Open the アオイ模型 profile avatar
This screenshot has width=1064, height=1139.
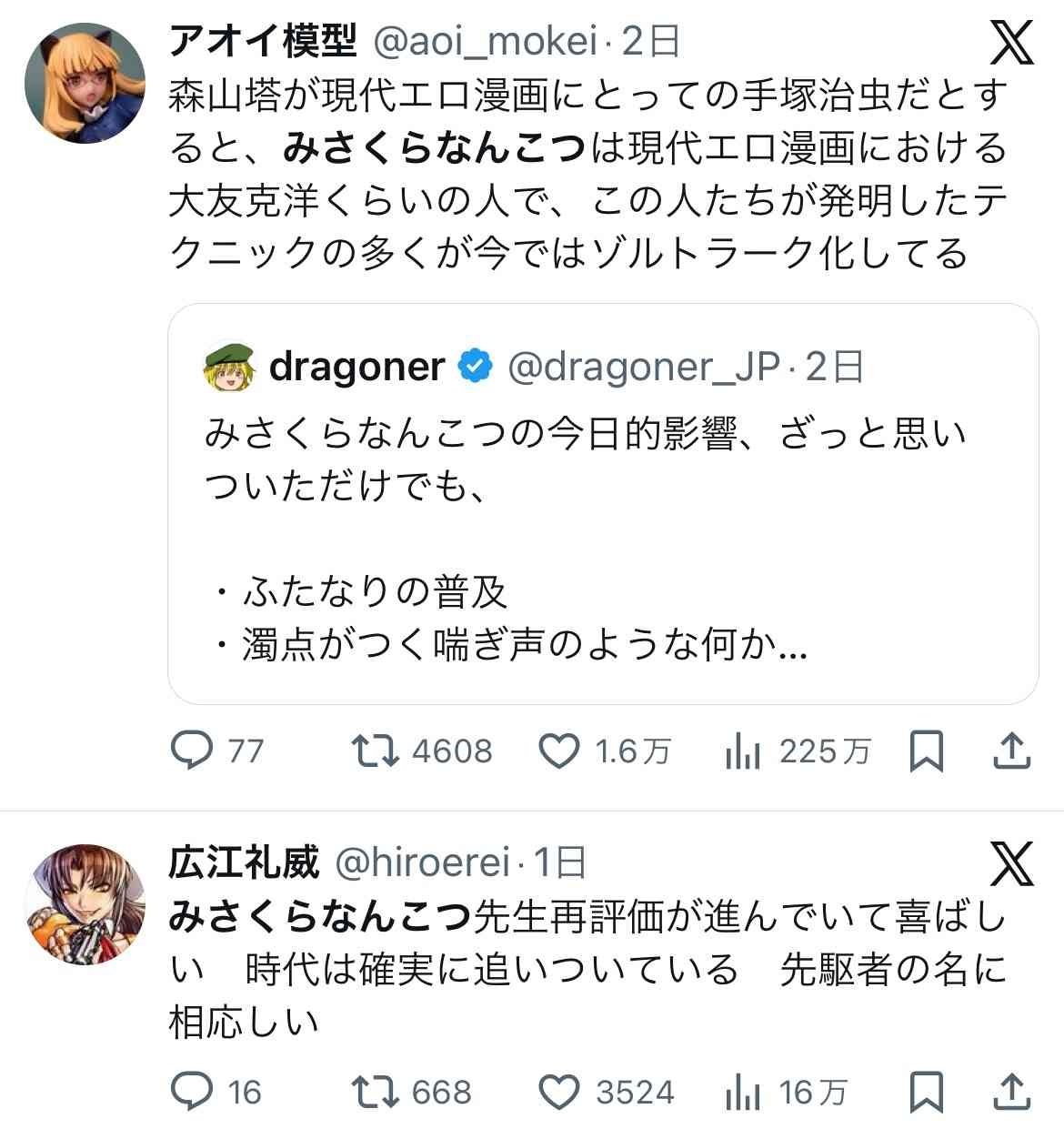tap(85, 83)
